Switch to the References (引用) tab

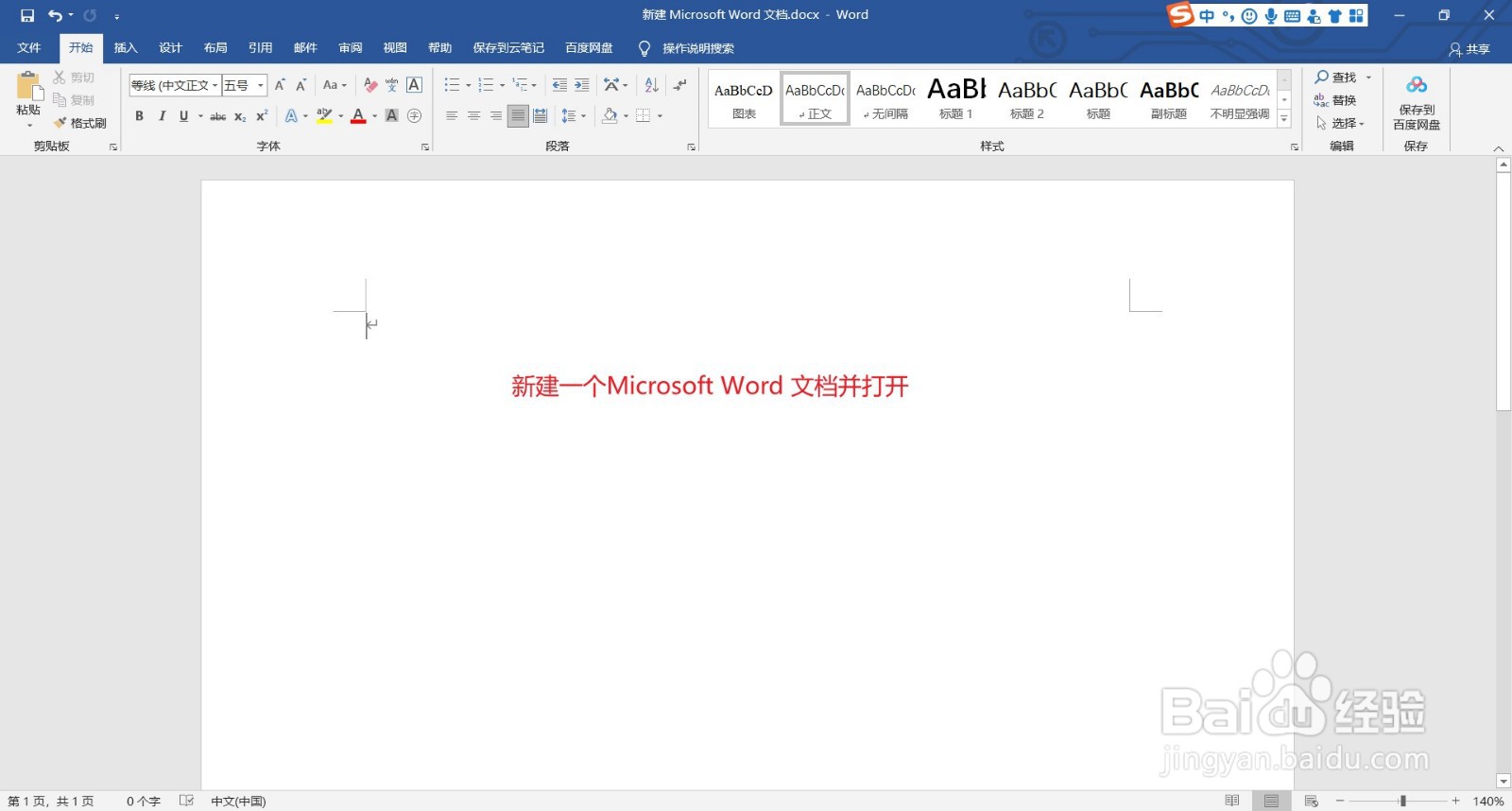260,48
